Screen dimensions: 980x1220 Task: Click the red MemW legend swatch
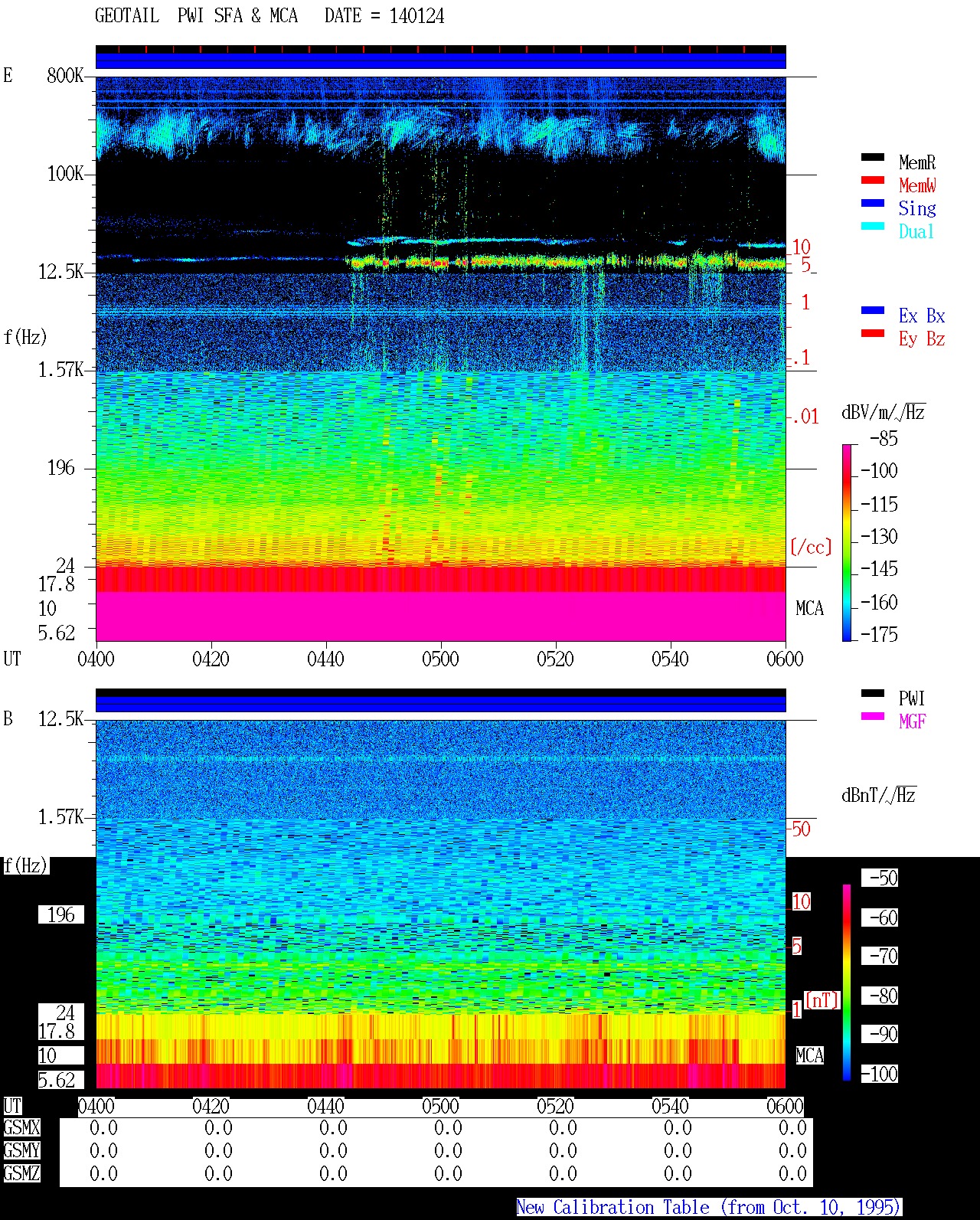(x=873, y=180)
